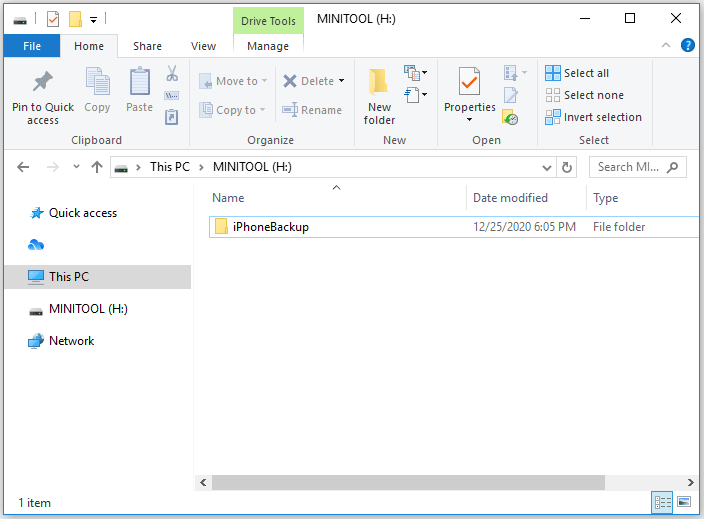Click the Delete X icon
The image size is (704, 519).
coord(290,81)
